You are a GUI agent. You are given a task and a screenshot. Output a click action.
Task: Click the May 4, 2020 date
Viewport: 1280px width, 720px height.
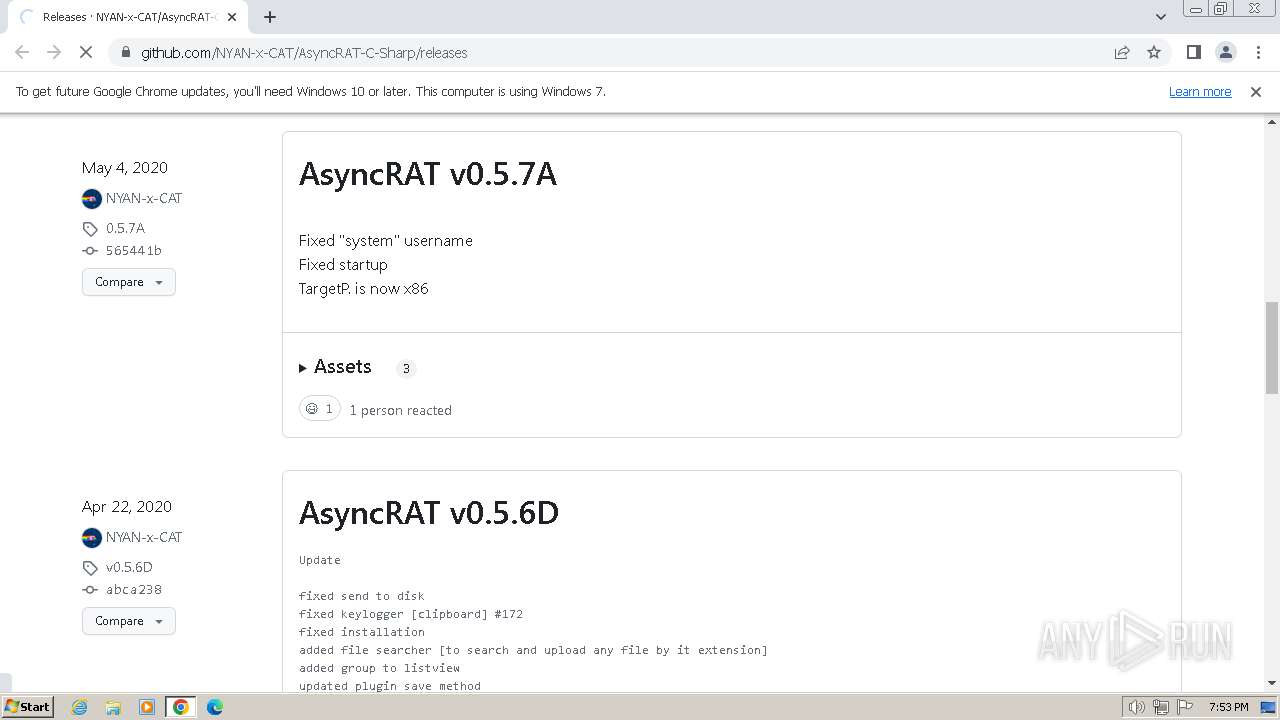[125, 168]
